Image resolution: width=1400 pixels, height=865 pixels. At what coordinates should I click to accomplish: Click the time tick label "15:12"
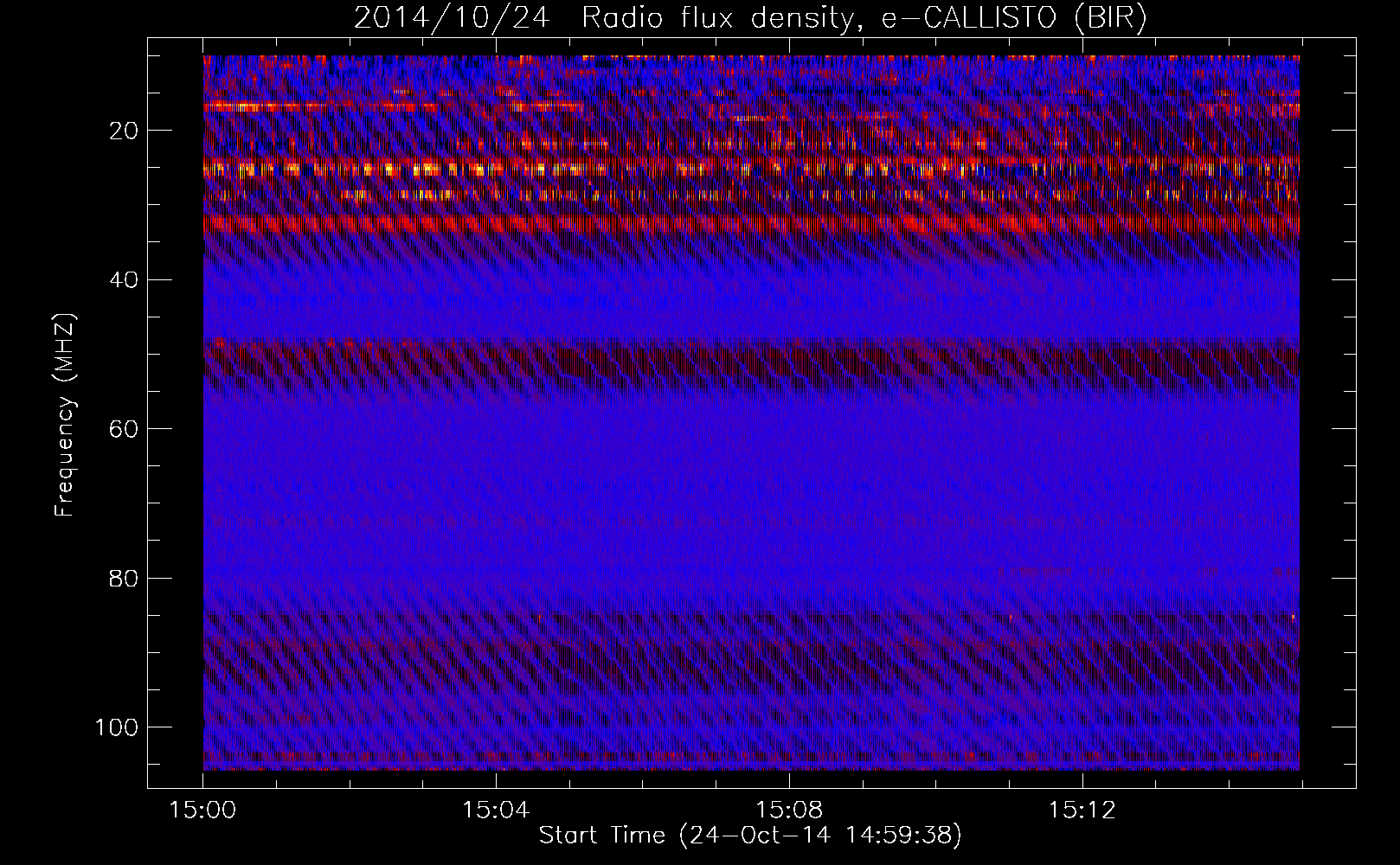[1082, 811]
